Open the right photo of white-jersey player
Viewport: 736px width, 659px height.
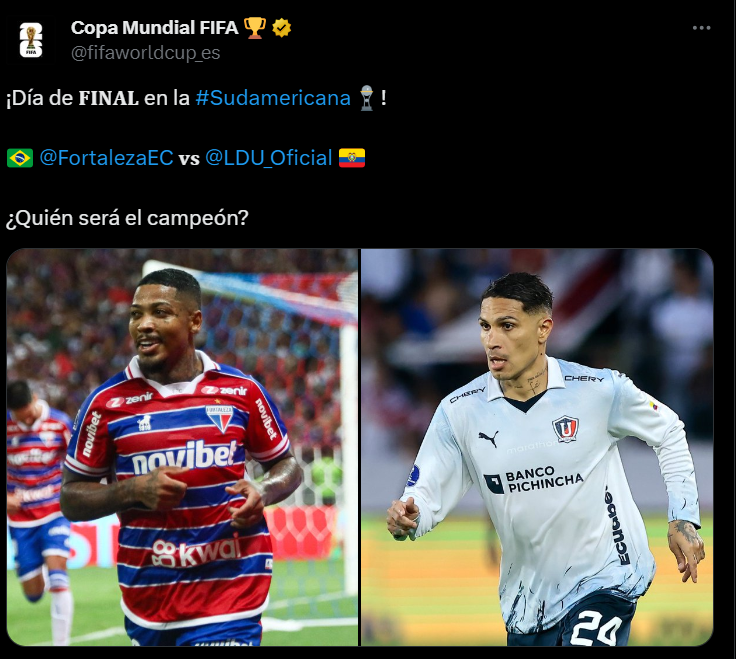[537, 447]
